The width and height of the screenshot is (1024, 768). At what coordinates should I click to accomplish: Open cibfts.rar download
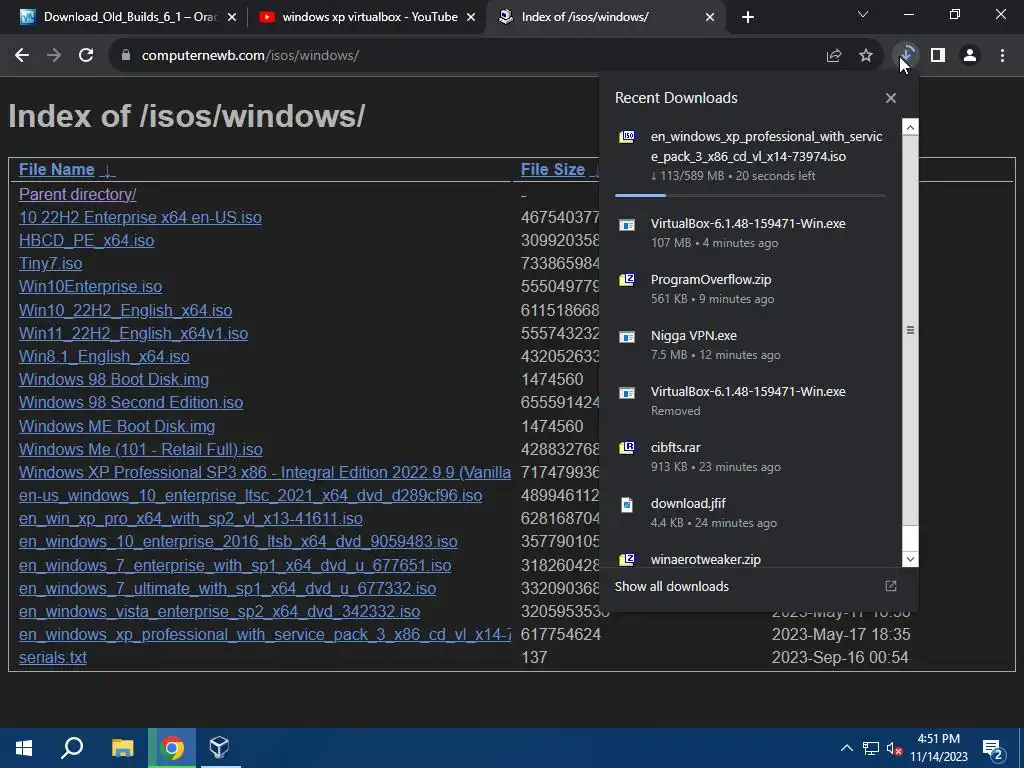[750, 457]
